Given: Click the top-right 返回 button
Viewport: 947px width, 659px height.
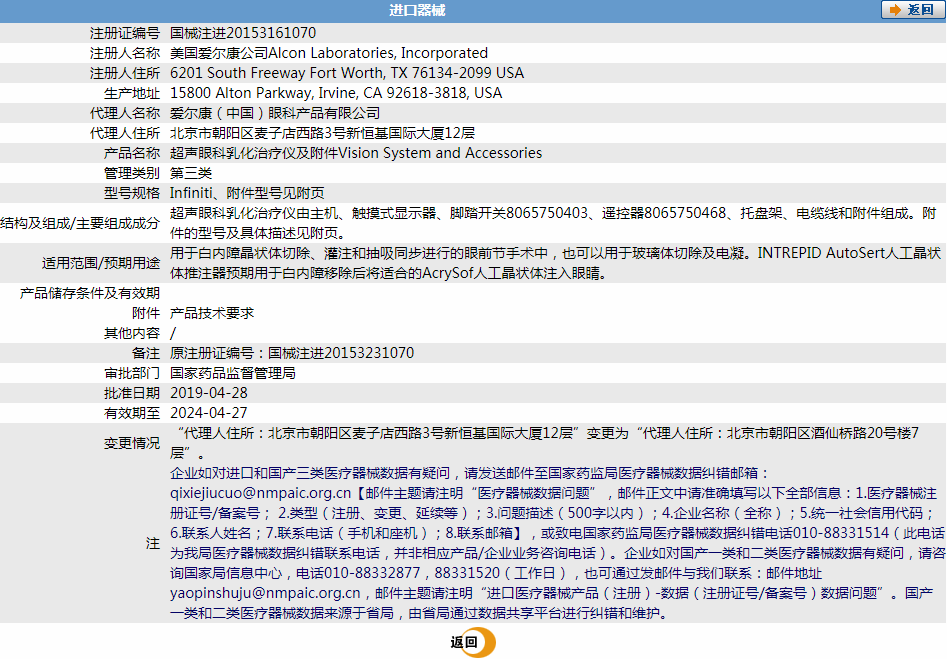Looking at the screenshot, I should coord(913,10).
